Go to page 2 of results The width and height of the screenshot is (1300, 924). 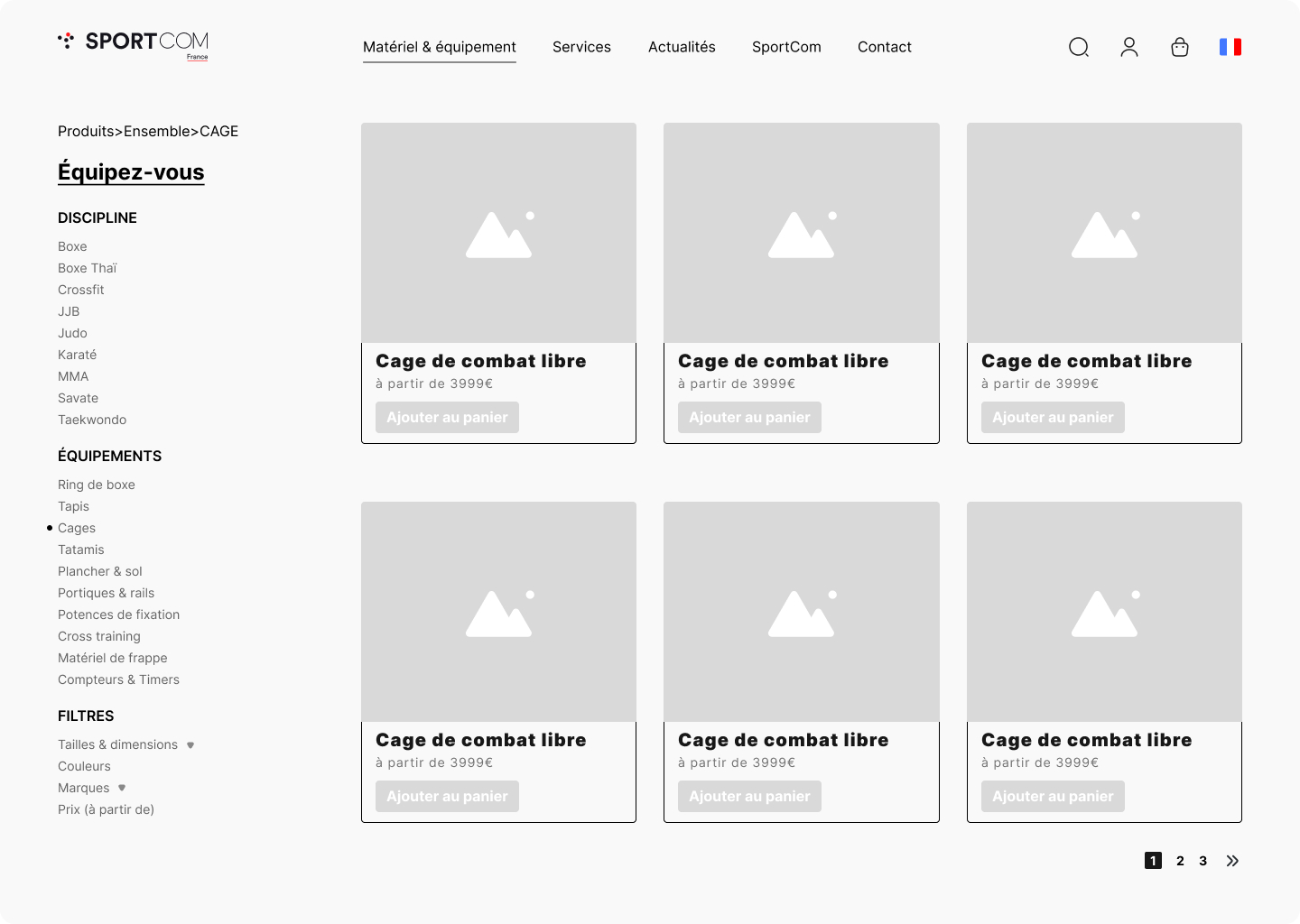tap(1180, 861)
